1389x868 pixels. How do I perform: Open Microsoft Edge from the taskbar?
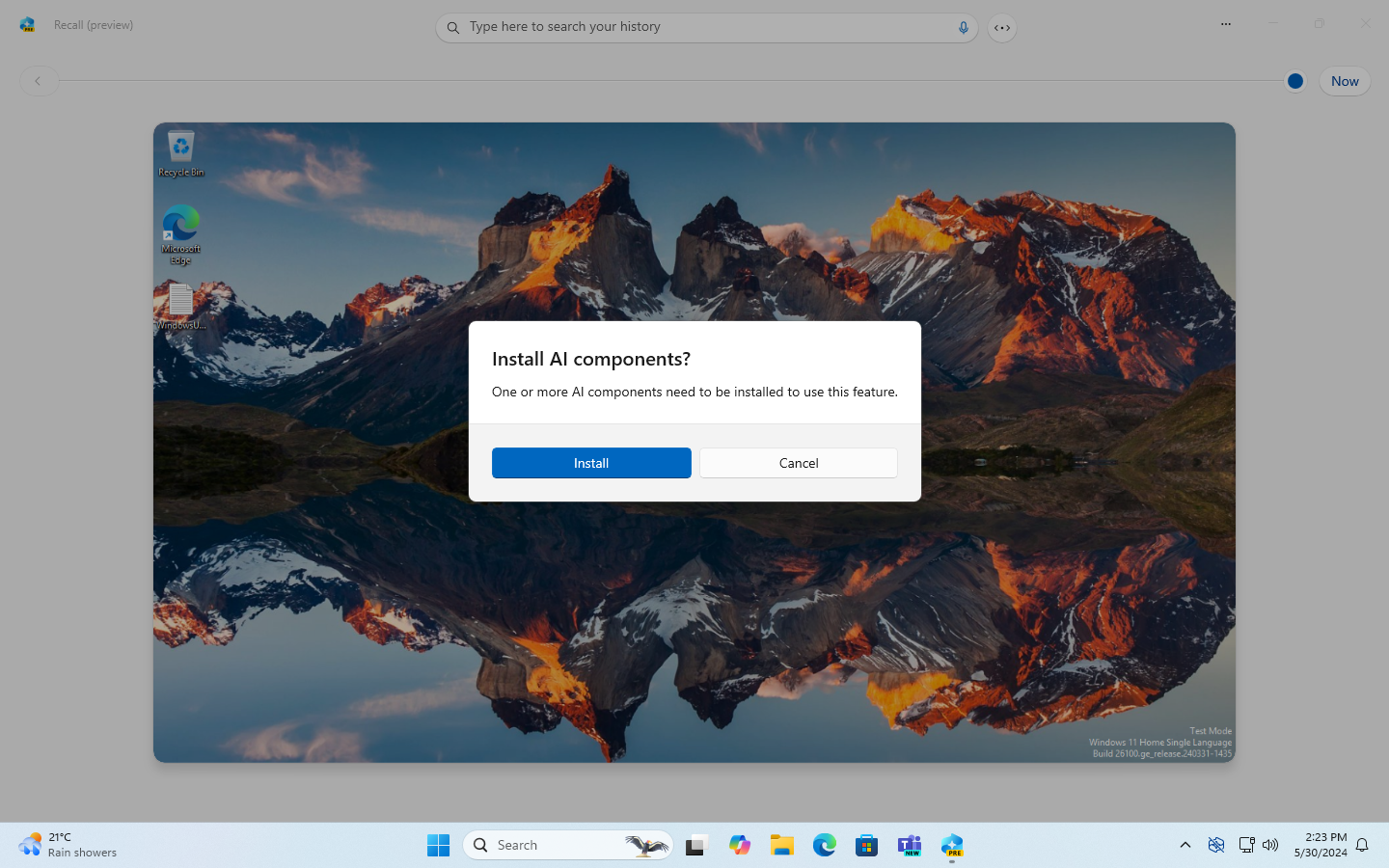[x=825, y=845]
